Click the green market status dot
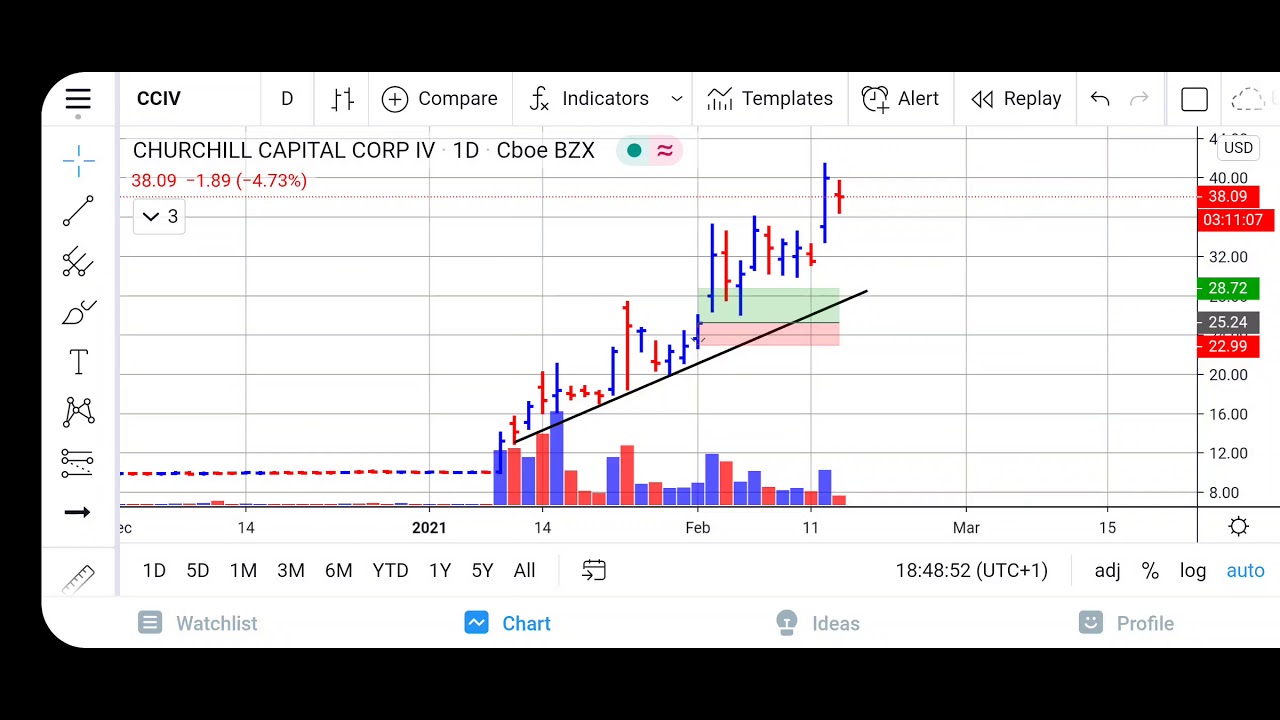1280x720 pixels. coord(634,150)
